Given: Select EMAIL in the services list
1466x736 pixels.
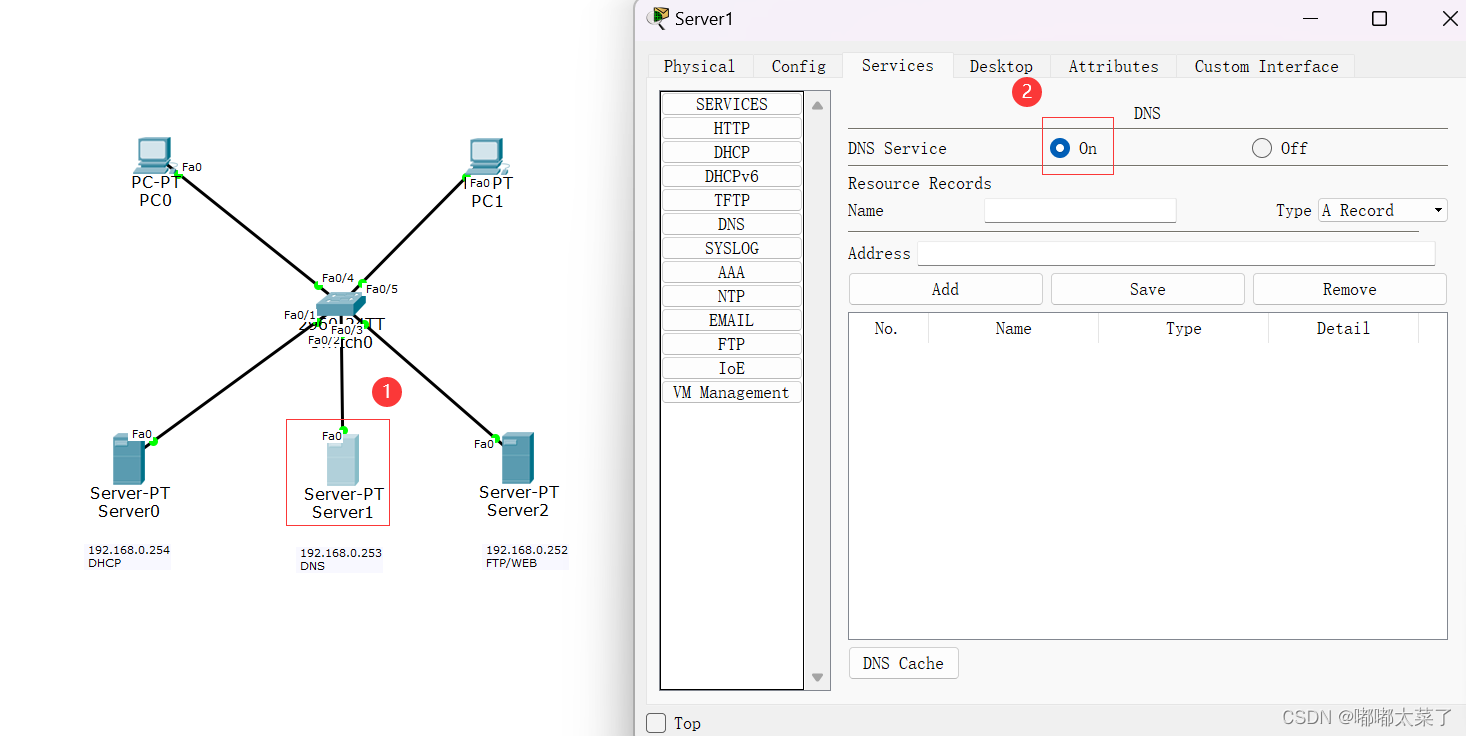Looking at the screenshot, I should (731, 320).
